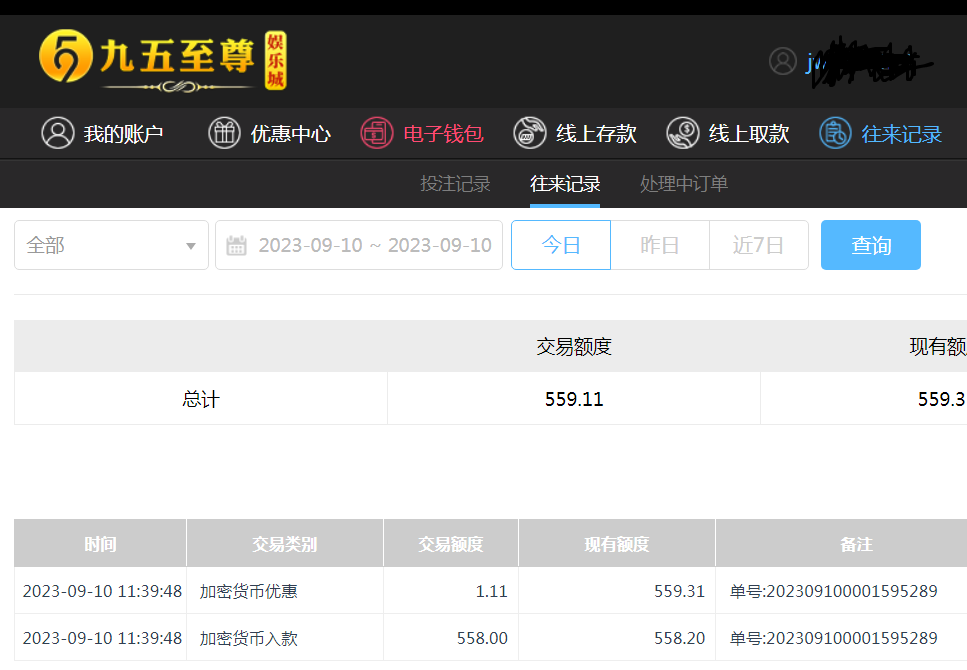
Task: Click summary table 交易额度 header
Action: (x=574, y=347)
